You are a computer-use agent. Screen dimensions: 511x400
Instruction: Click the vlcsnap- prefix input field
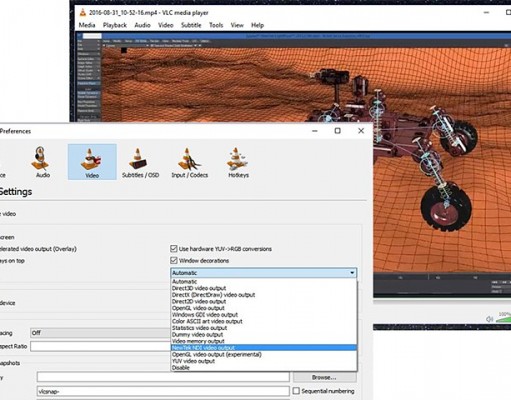point(163,391)
